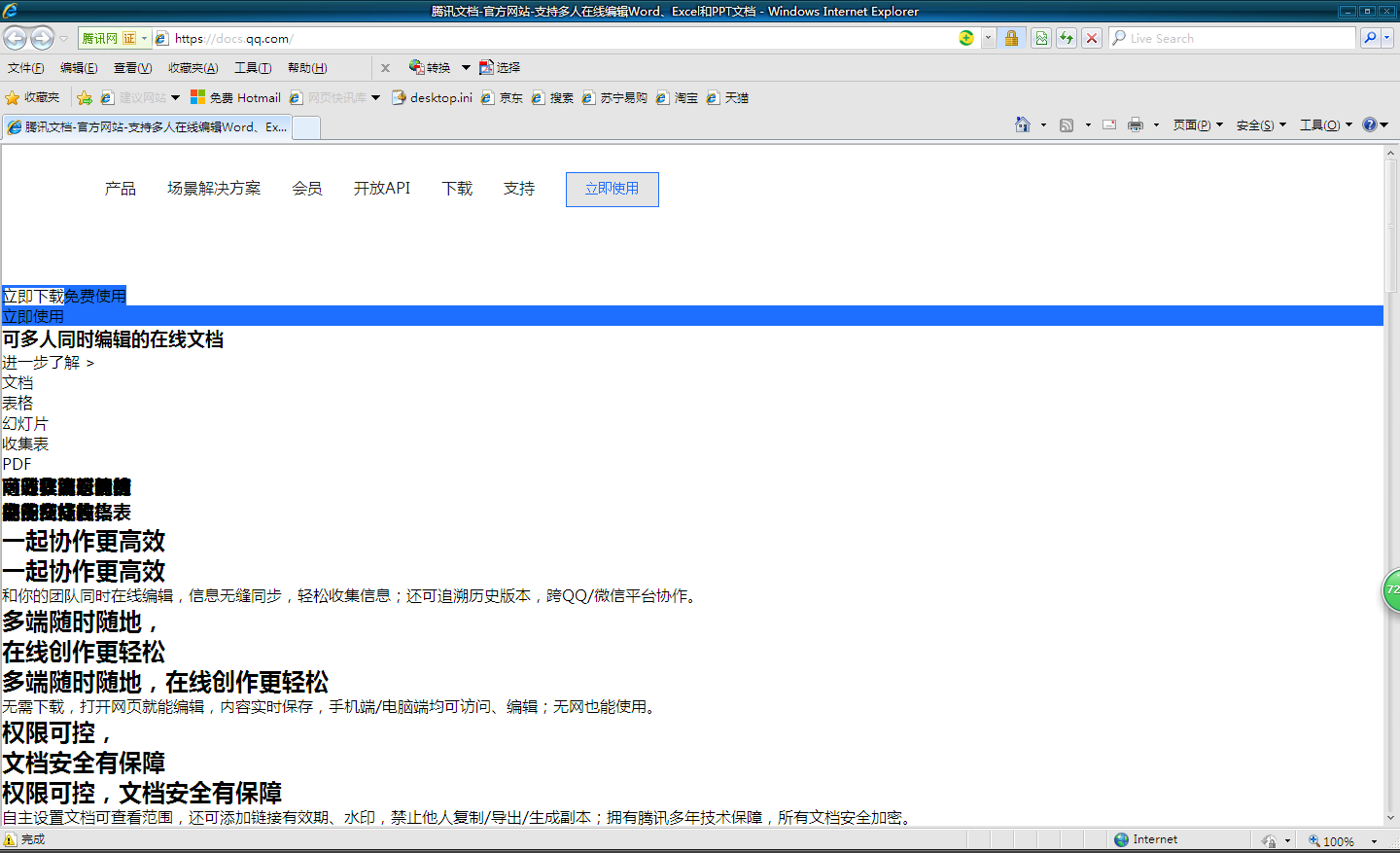
Task: Go back with the Back arrow button
Action: 16,38
